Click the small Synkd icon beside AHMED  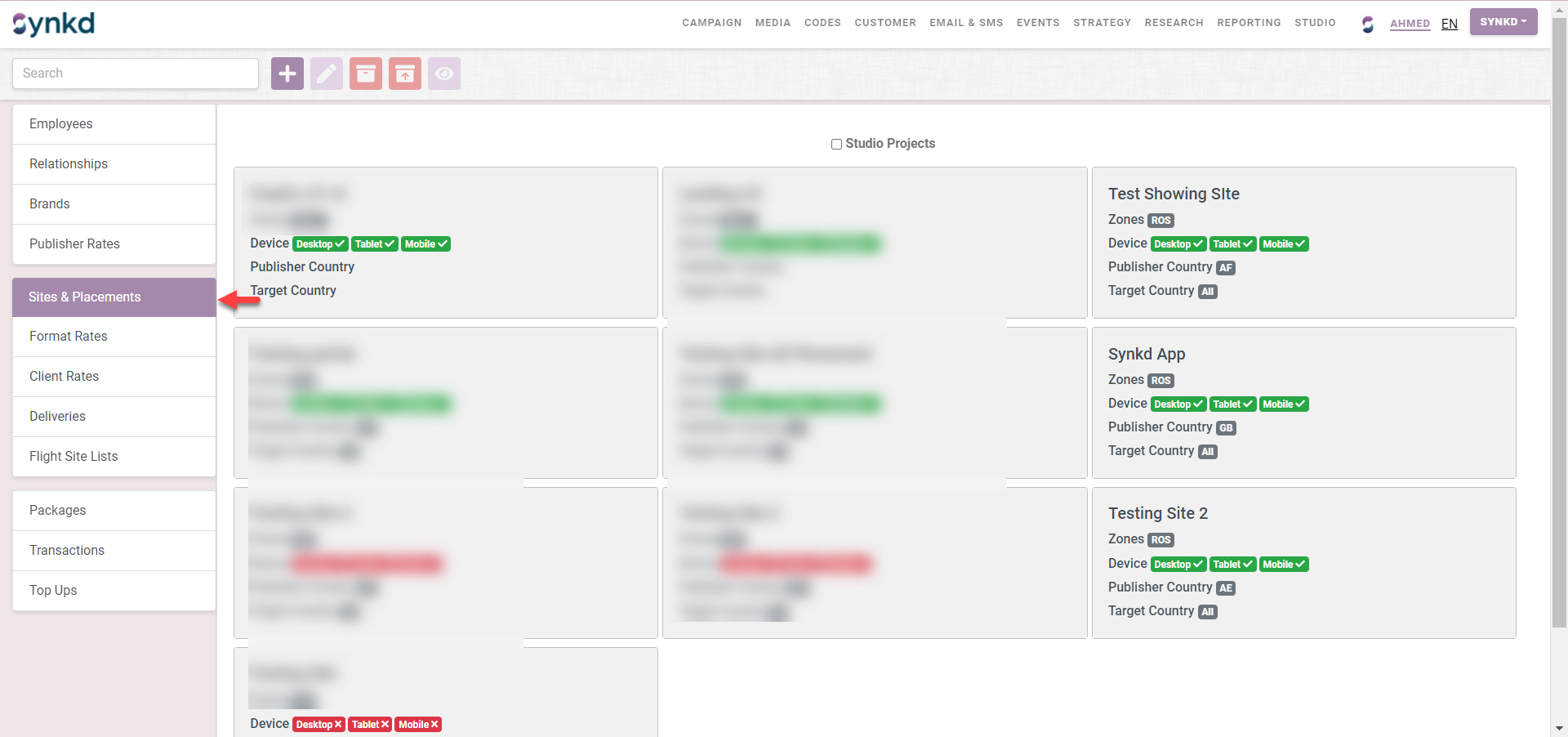[1368, 24]
